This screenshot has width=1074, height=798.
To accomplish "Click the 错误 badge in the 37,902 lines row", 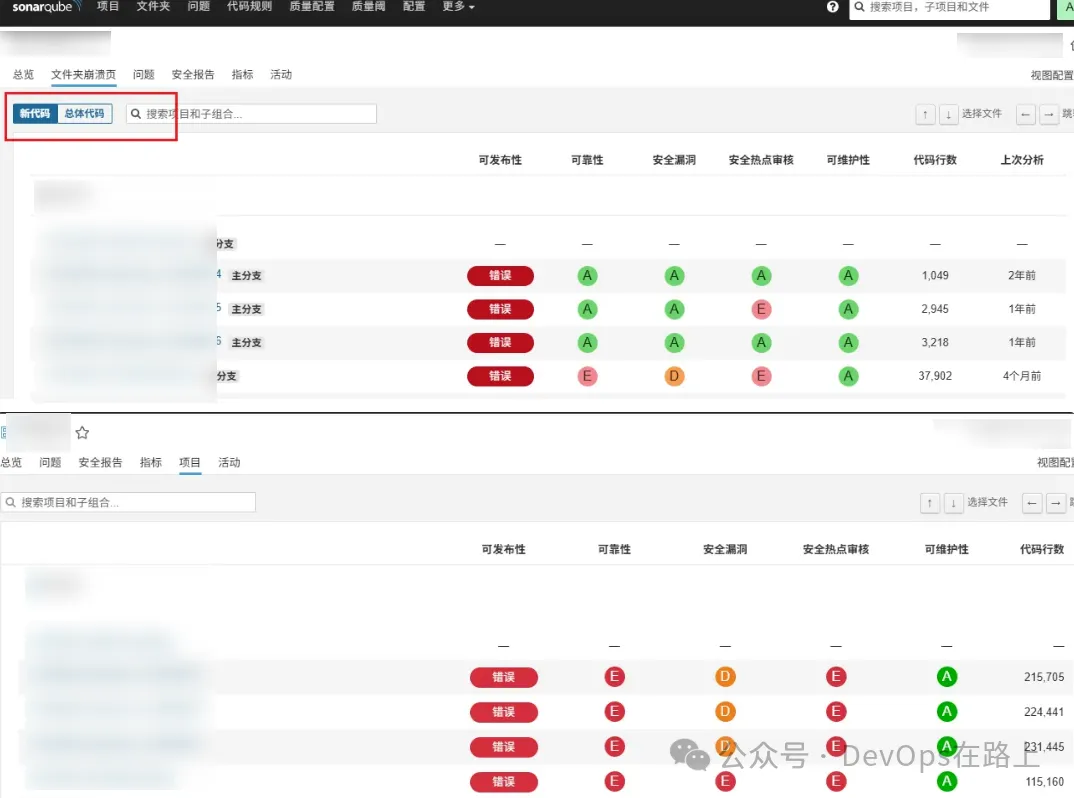I will tap(500, 376).
